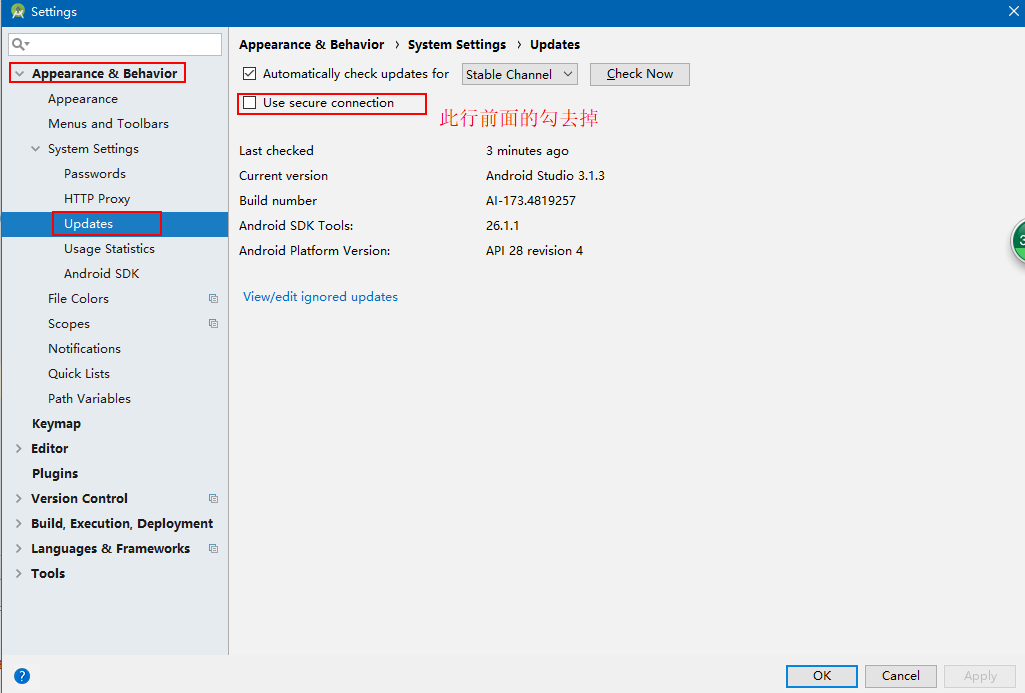This screenshot has width=1025, height=693.
Task: Toggle Automatically check updates for checkbox
Action: click(x=249, y=74)
